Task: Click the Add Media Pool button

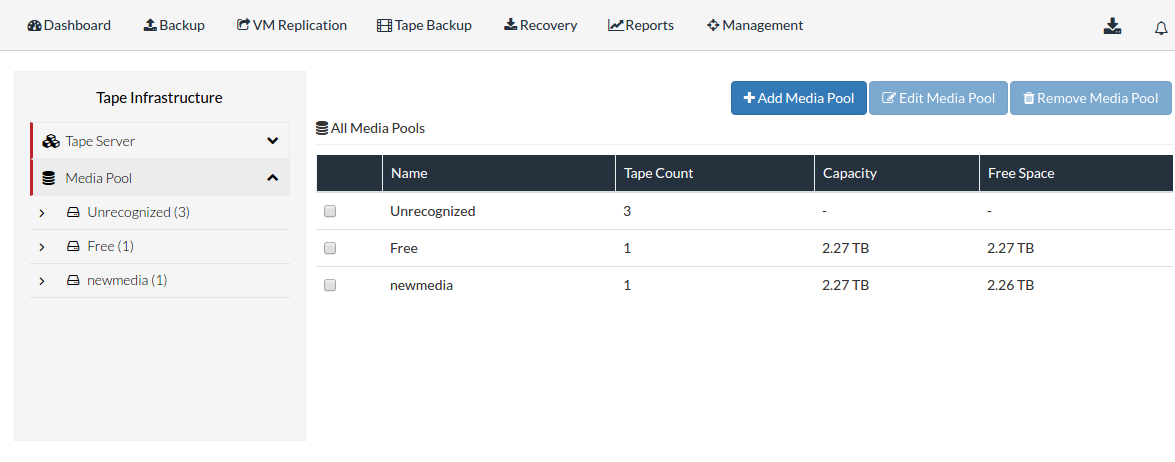Action: 799,98
